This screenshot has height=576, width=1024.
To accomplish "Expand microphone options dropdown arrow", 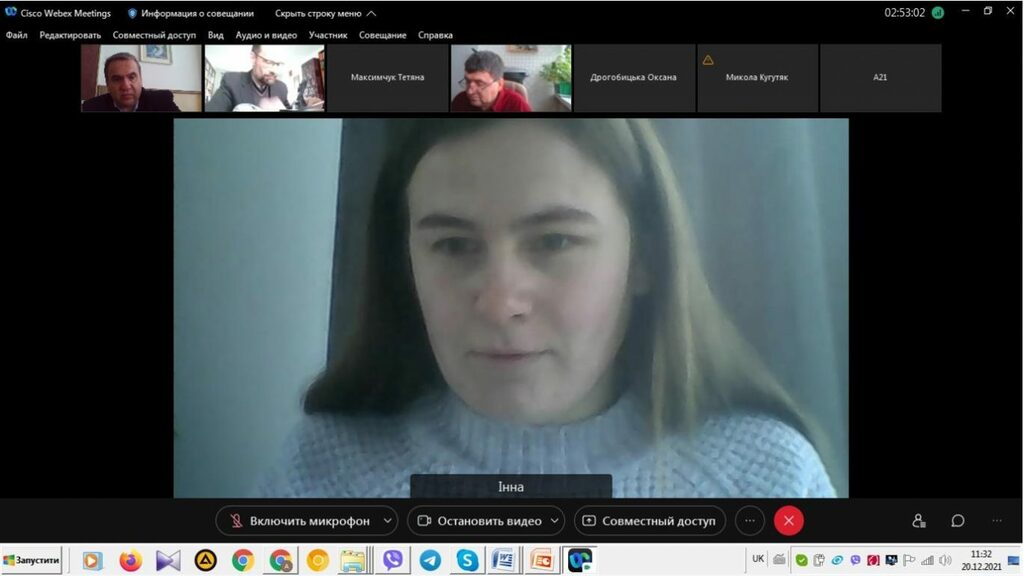I will point(388,521).
